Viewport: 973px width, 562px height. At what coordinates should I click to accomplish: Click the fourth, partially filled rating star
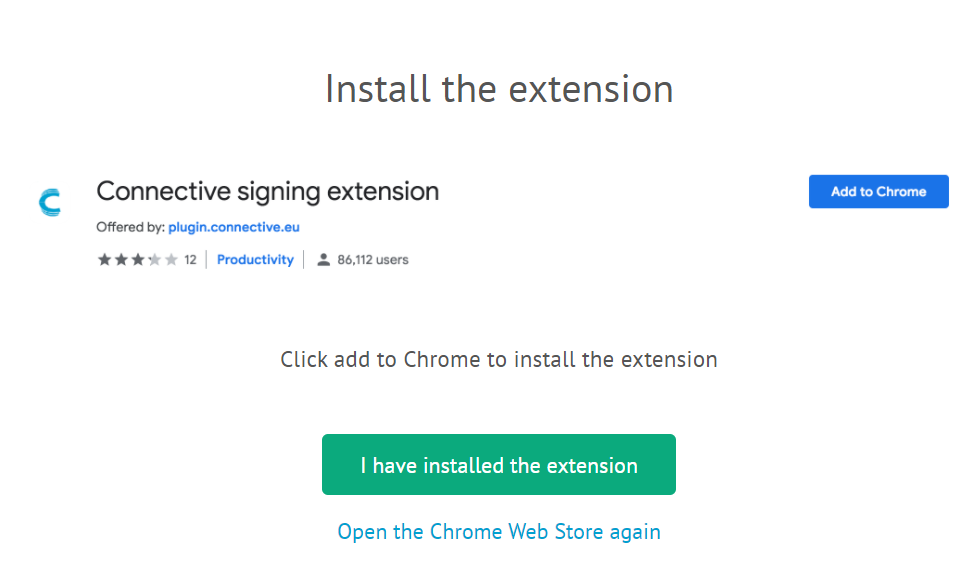coord(155,260)
